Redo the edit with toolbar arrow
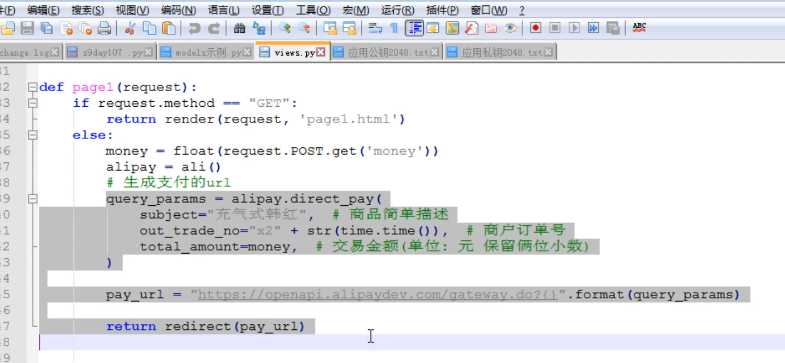The height and width of the screenshot is (363, 785). (214, 29)
